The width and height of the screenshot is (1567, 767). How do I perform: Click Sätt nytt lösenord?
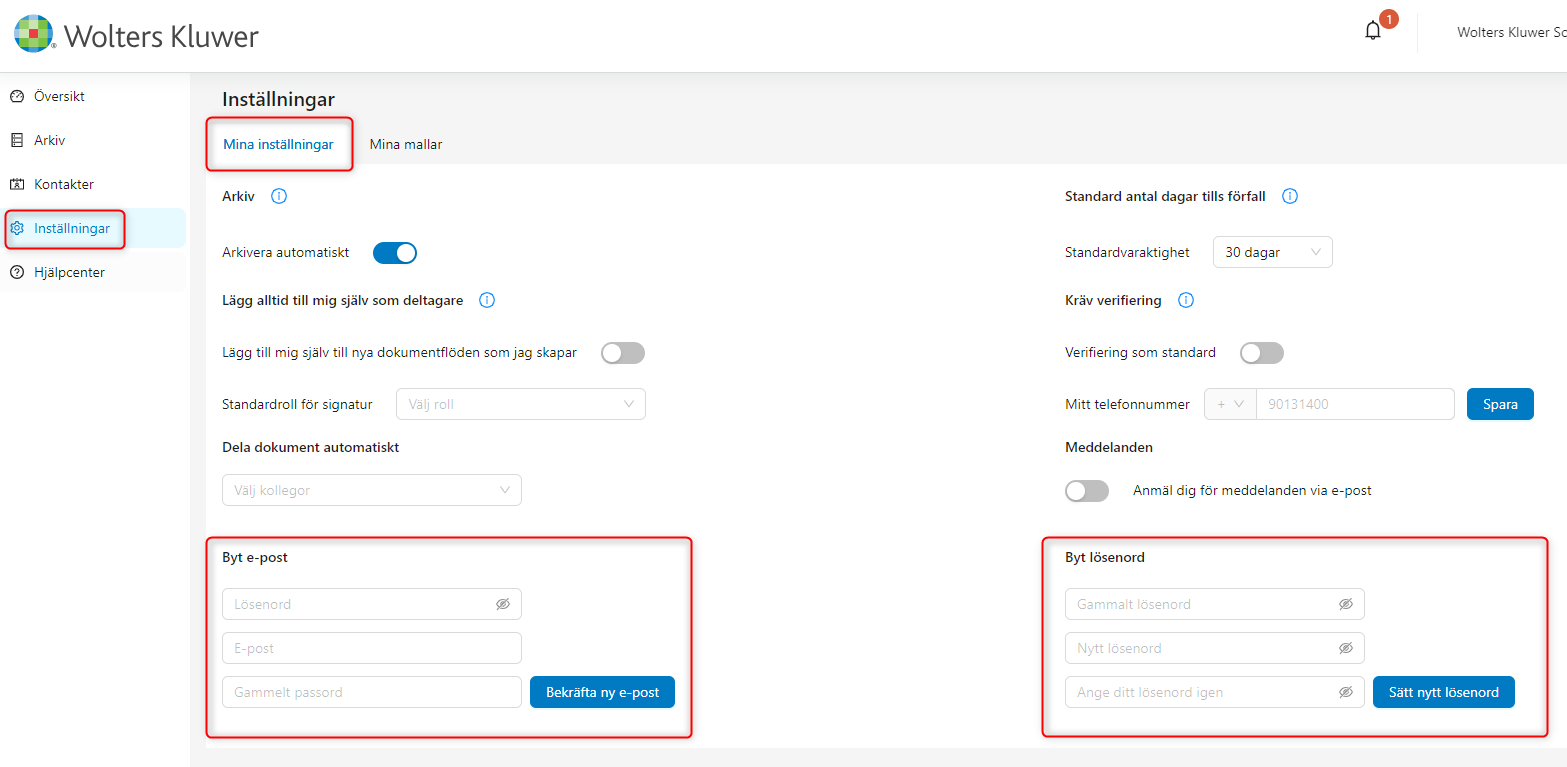1444,692
